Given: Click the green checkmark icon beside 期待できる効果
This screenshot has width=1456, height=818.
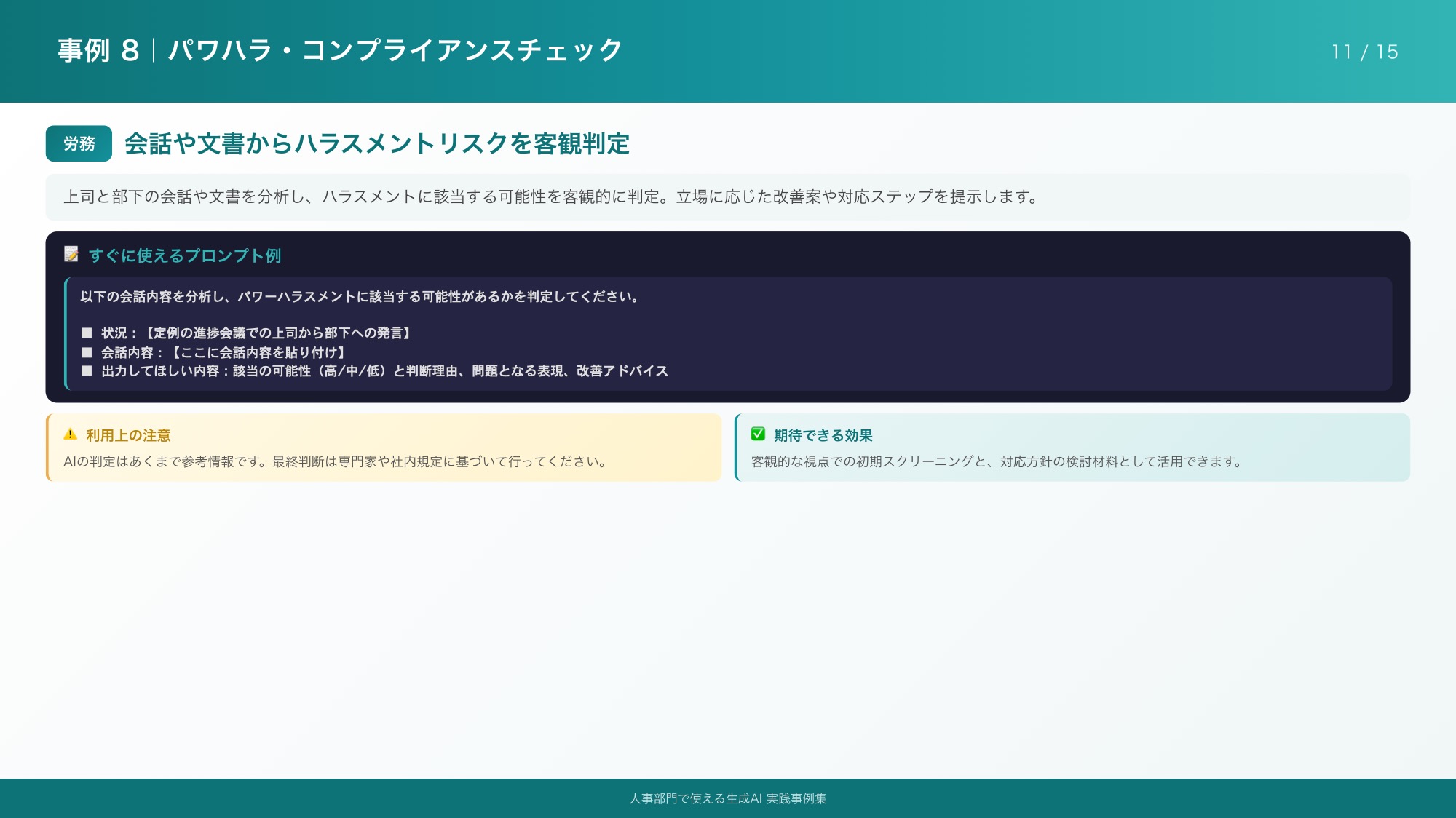Looking at the screenshot, I should click(x=758, y=434).
